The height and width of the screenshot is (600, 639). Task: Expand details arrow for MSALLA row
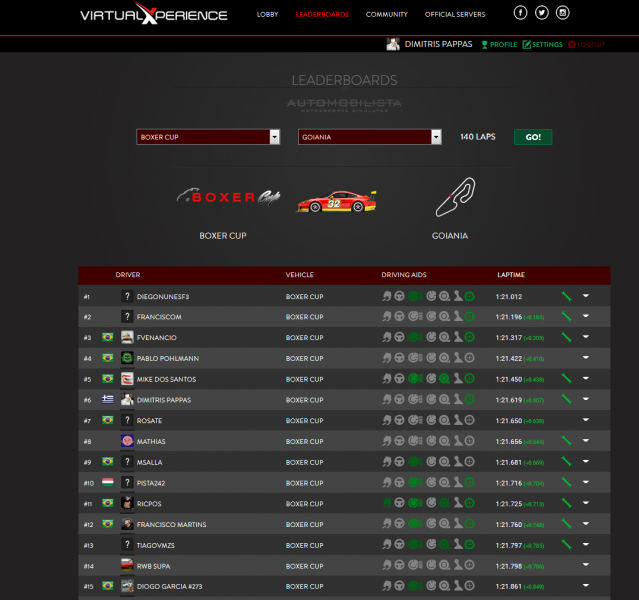[586, 461]
